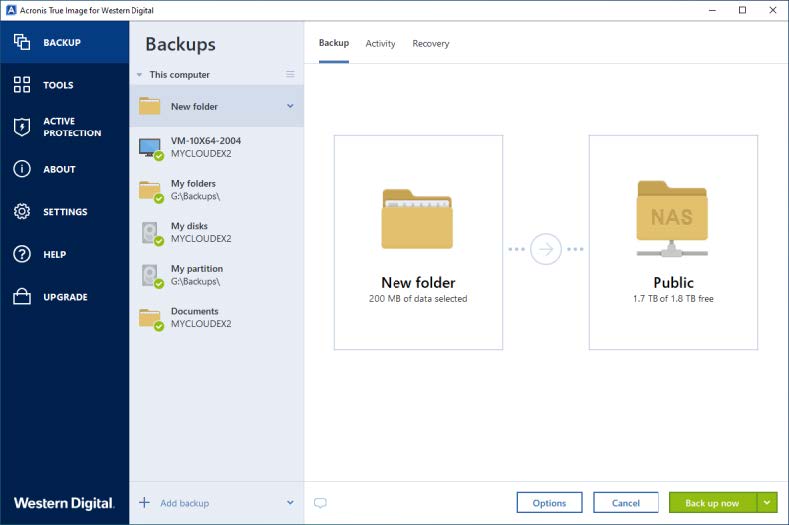The width and height of the screenshot is (789, 525).
Task: Select the My folders backup entry
Action: click(216, 191)
